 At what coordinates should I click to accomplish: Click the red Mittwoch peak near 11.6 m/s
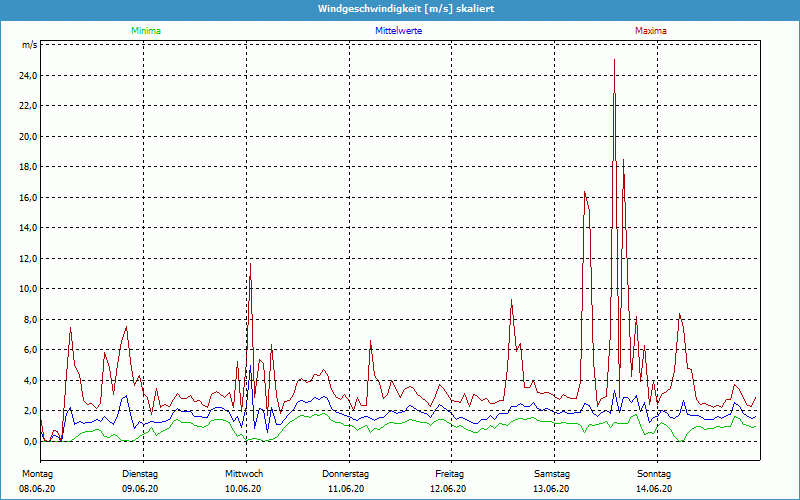251,264
